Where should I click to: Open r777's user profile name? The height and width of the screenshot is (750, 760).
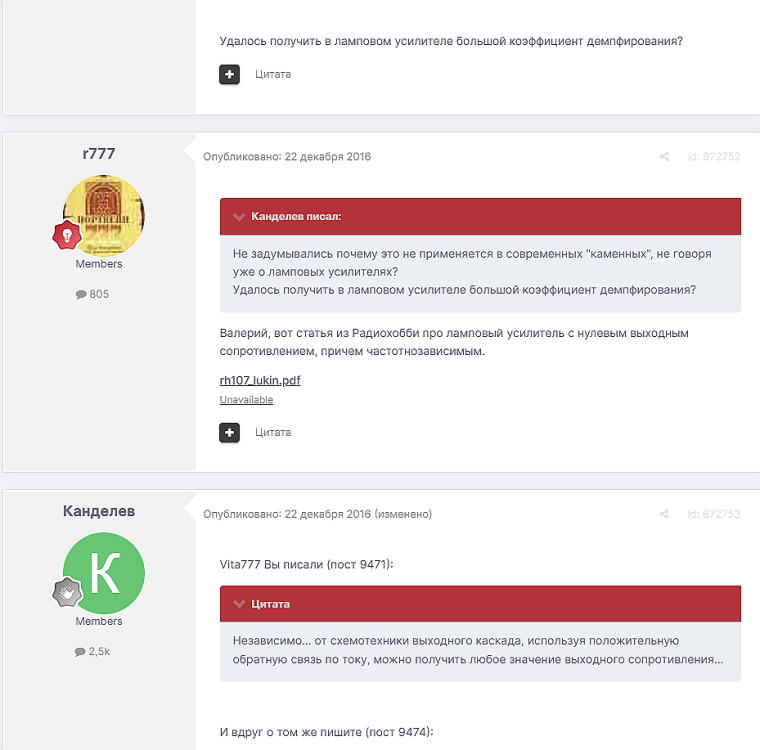click(x=99, y=153)
